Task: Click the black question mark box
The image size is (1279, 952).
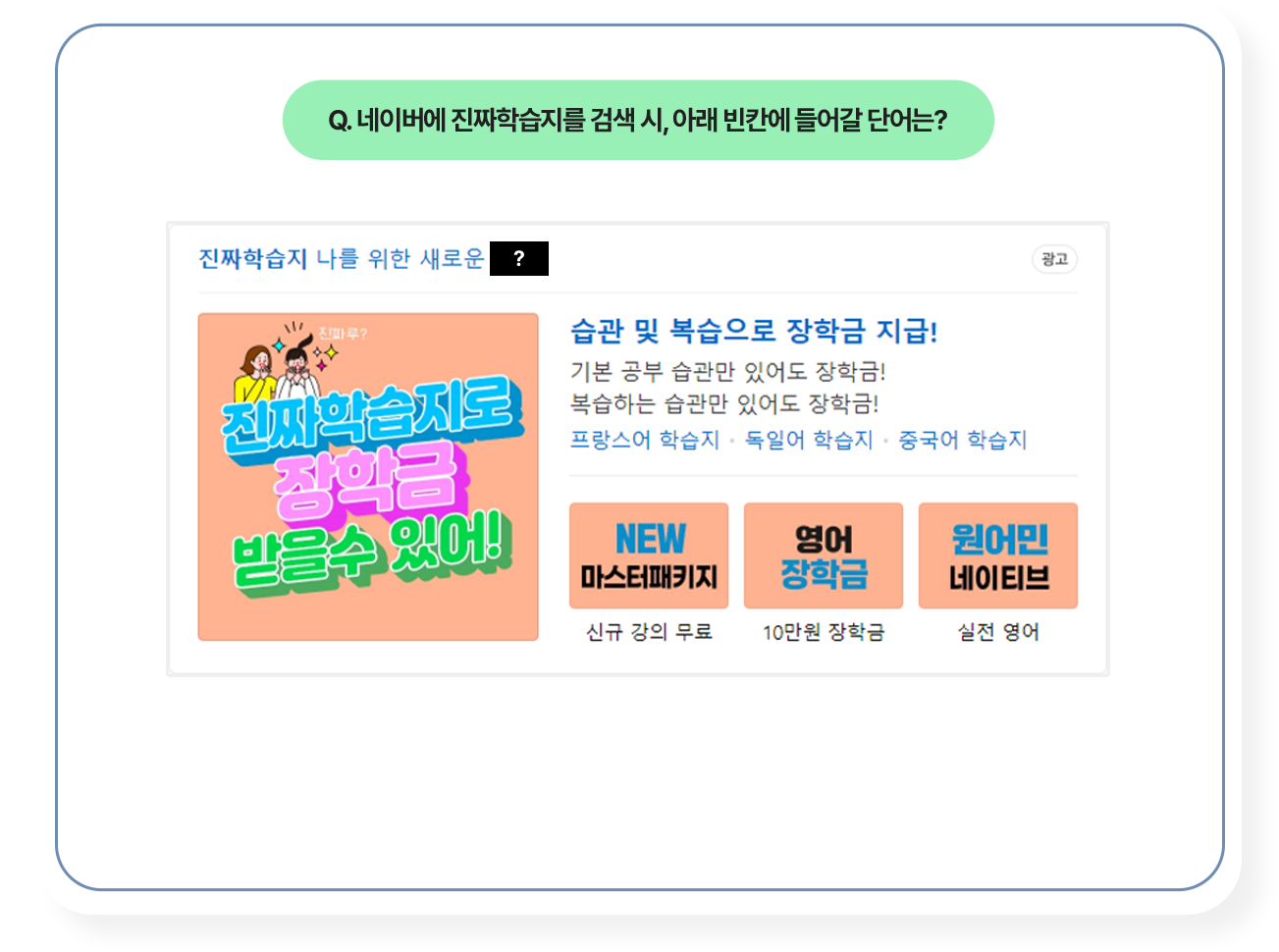Action: tap(519, 259)
